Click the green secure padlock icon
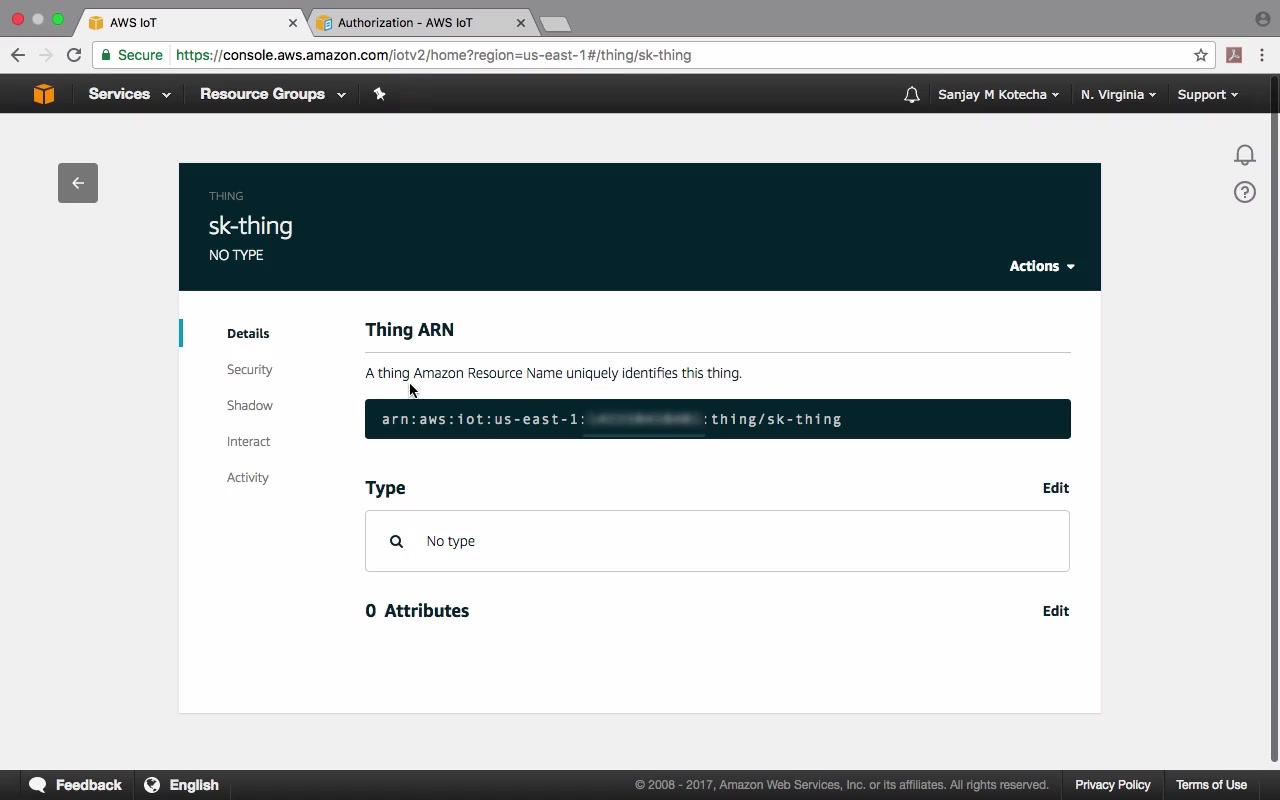1280x800 pixels. [x=106, y=55]
